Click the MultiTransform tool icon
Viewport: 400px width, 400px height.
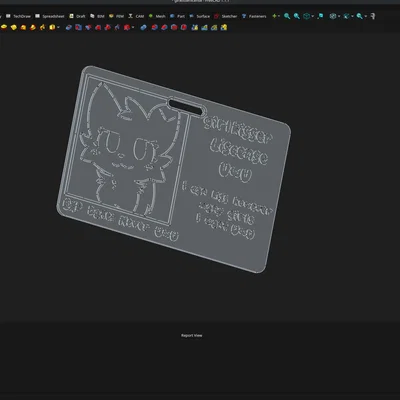(224, 27)
